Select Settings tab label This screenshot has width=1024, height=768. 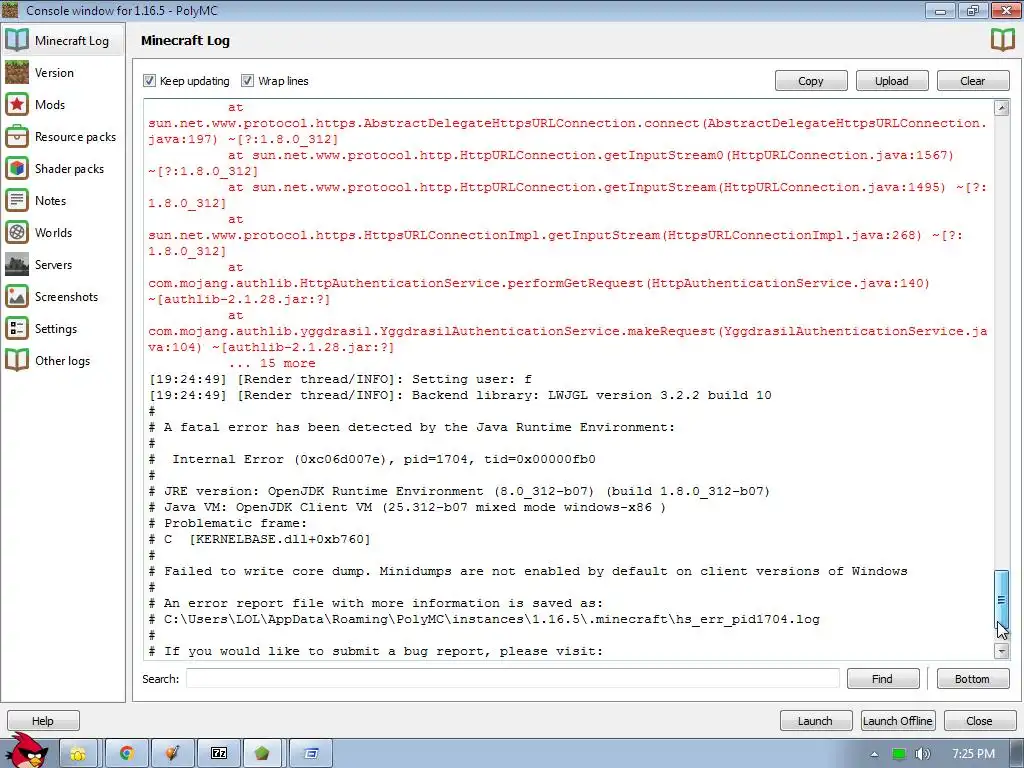coord(56,328)
